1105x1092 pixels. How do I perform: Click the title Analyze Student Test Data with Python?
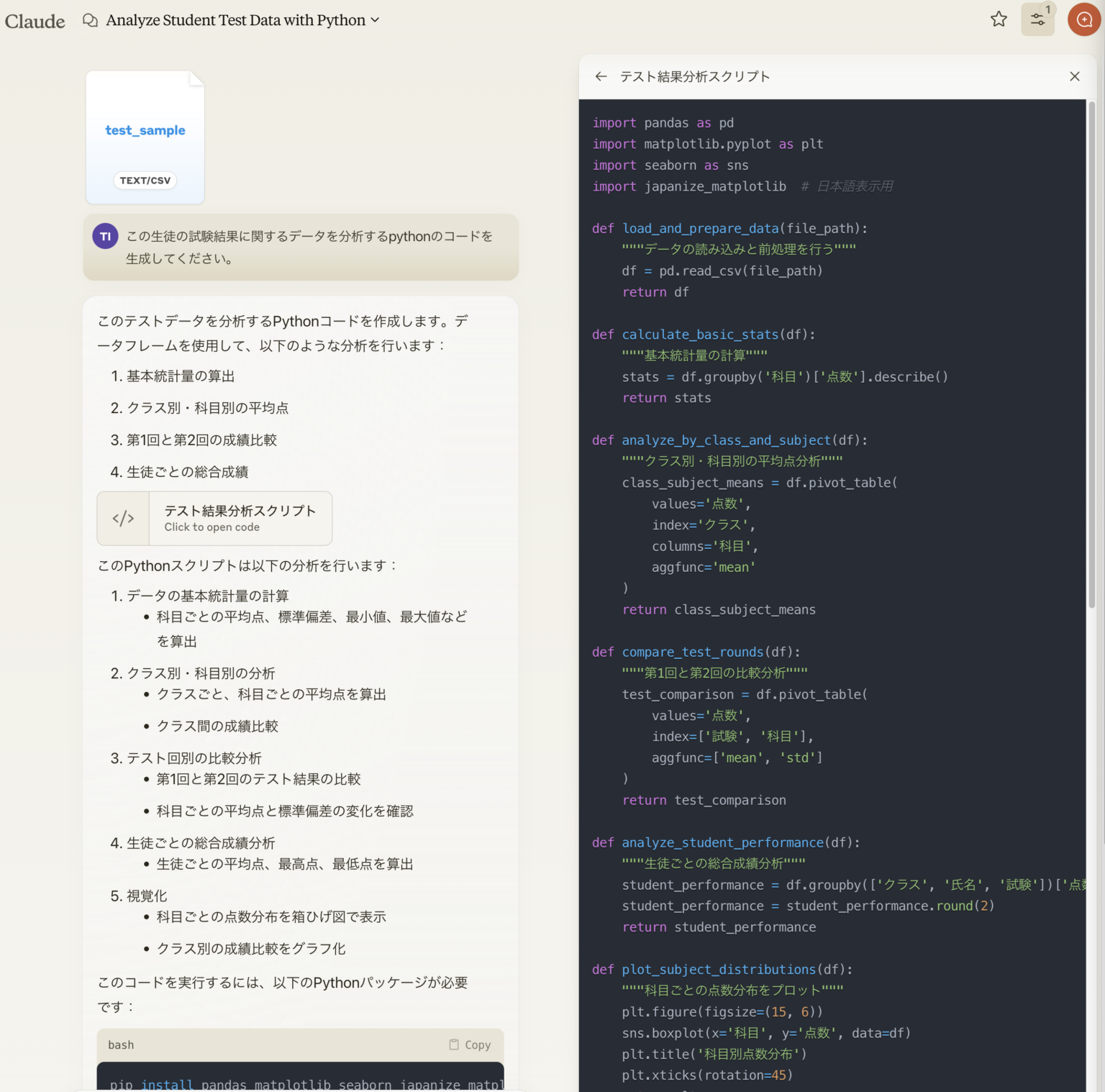[235, 20]
